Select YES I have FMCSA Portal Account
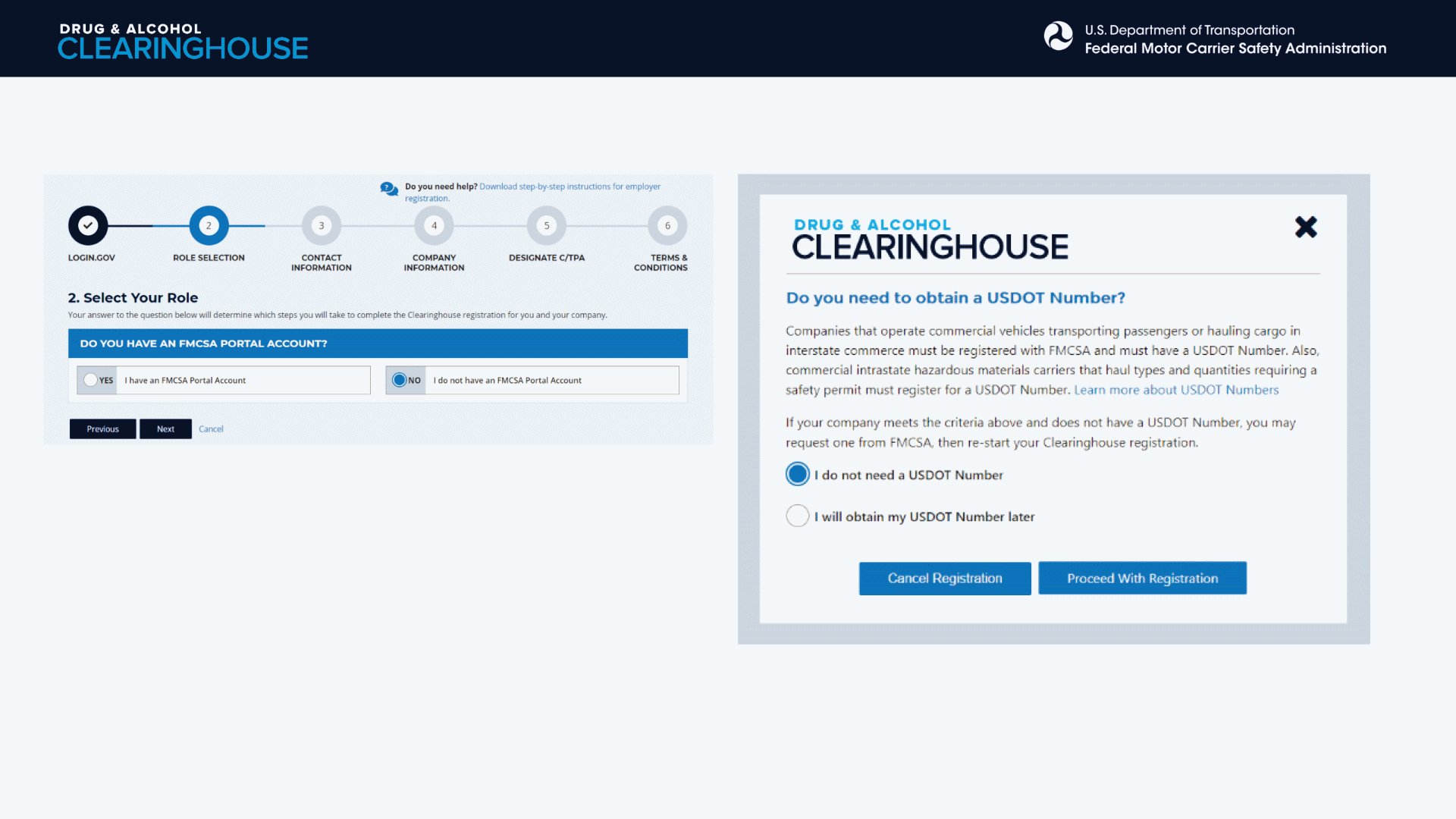The height and width of the screenshot is (819, 1456). click(91, 380)
